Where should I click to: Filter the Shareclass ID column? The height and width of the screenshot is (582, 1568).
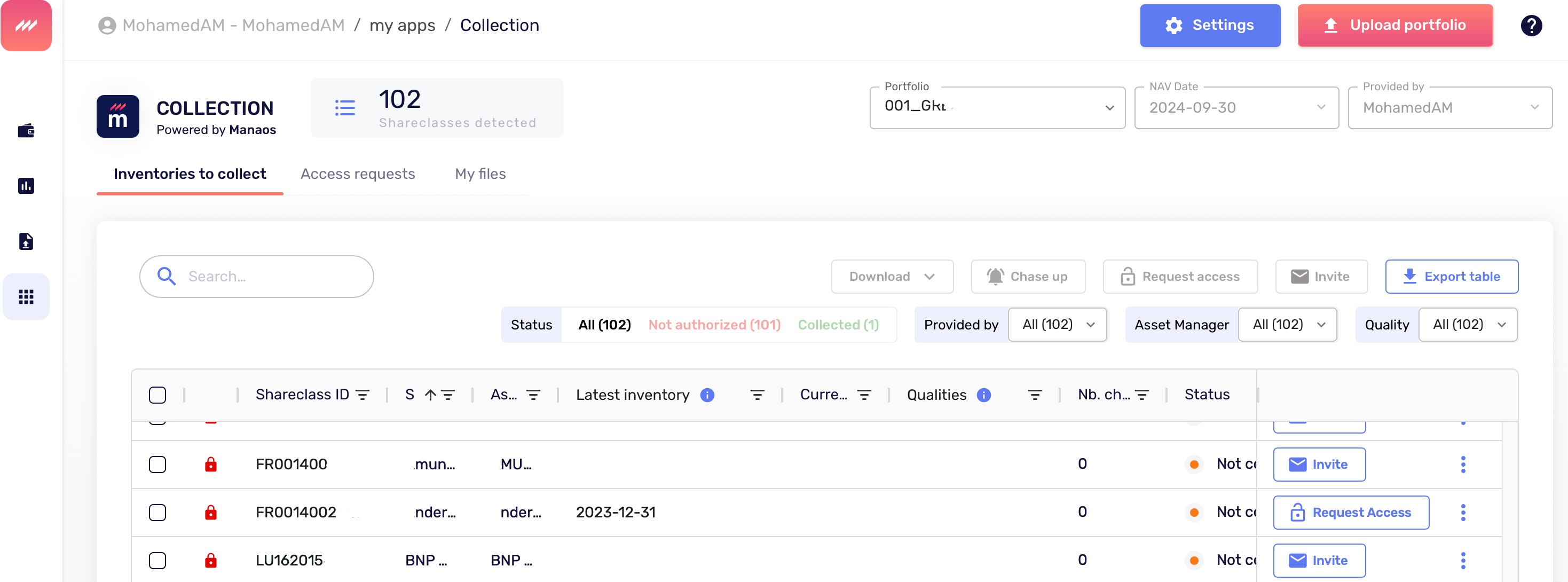point(363,395)
